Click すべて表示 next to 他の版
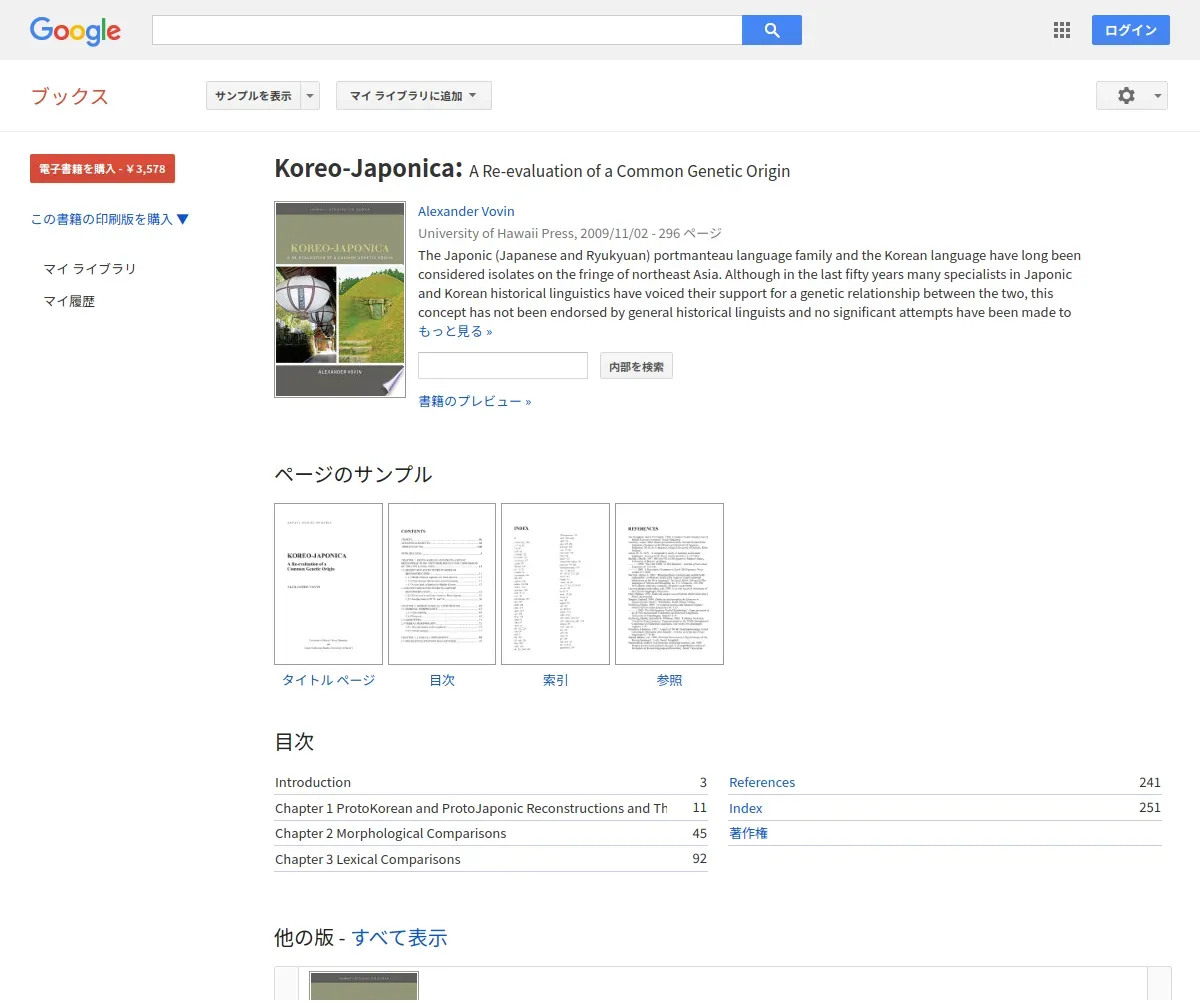The image size is (1200, 1003). pyautogui.click(x=399, y=938)
